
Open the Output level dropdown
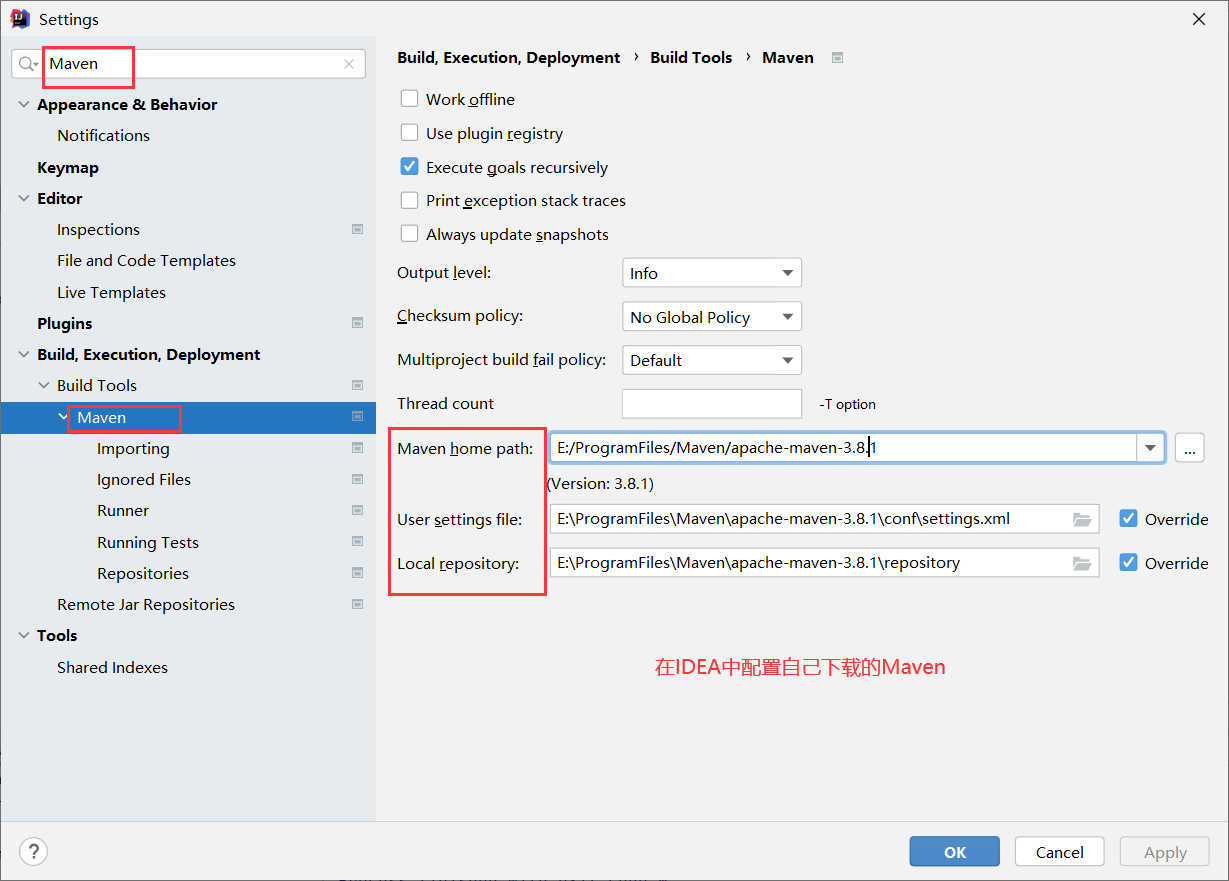[711, 273]
